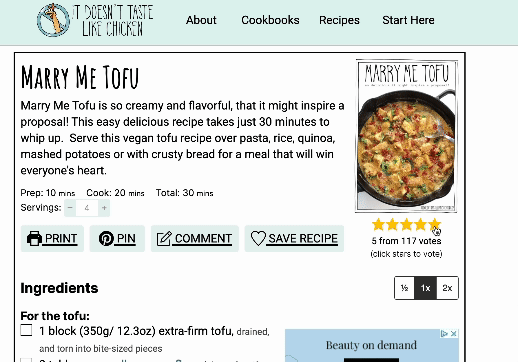Rate the recipe with the first star

(x=378, y=224)
